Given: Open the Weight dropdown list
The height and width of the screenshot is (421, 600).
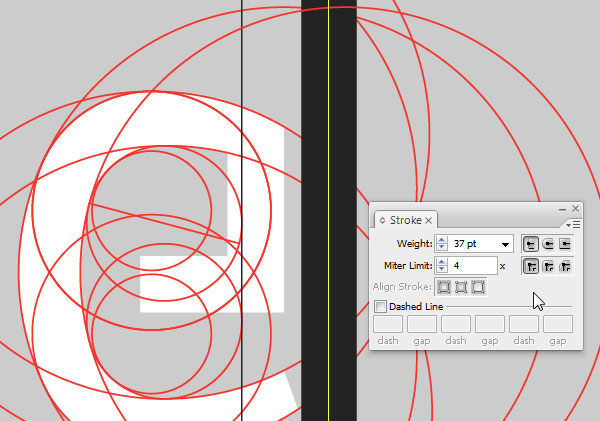Looking at the screenshot, I should [x=505, y=244].
